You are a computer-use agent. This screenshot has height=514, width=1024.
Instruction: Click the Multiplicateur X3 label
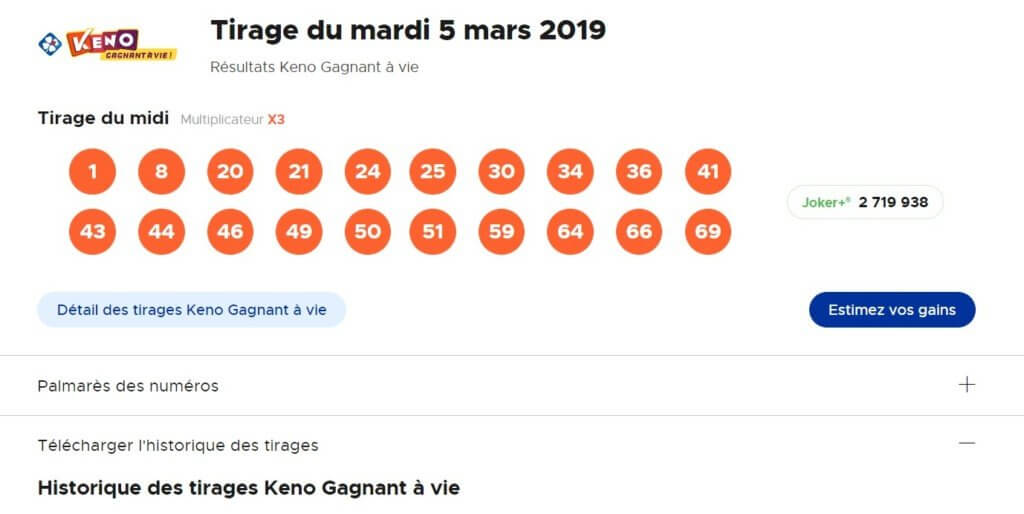coord(232,120)
